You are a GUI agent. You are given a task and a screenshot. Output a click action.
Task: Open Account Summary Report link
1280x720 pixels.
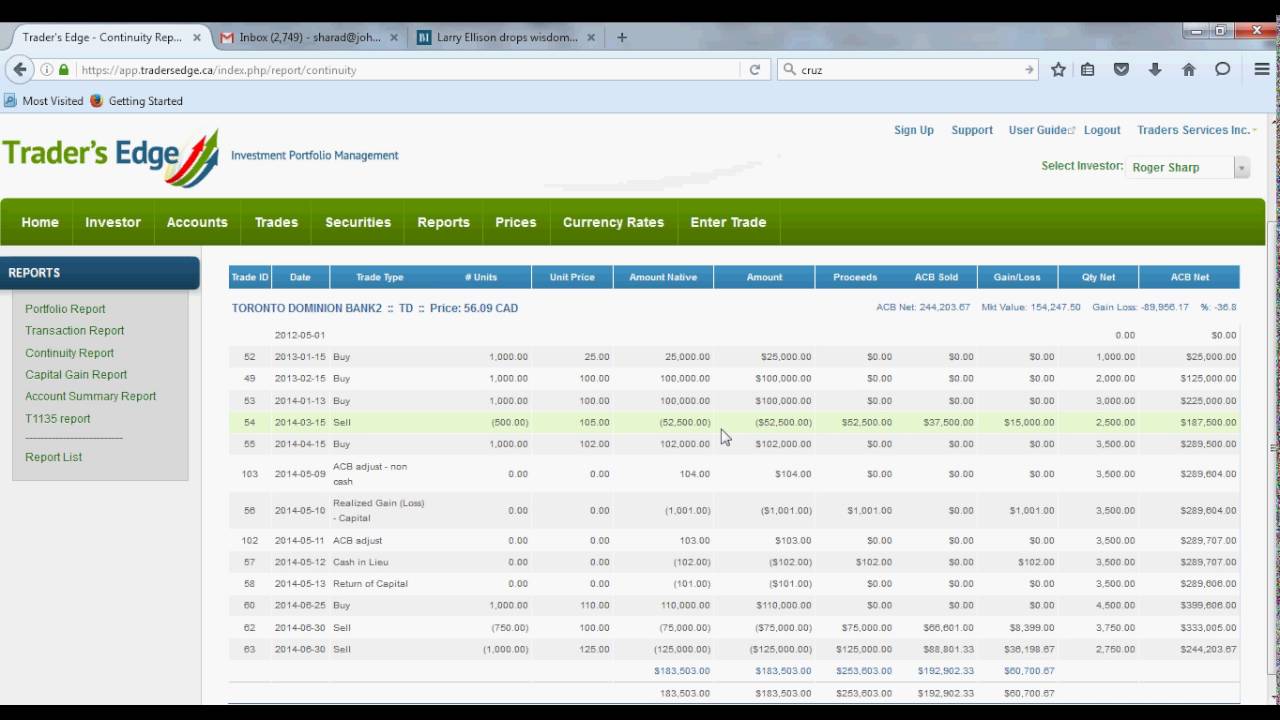click(91, 397)
